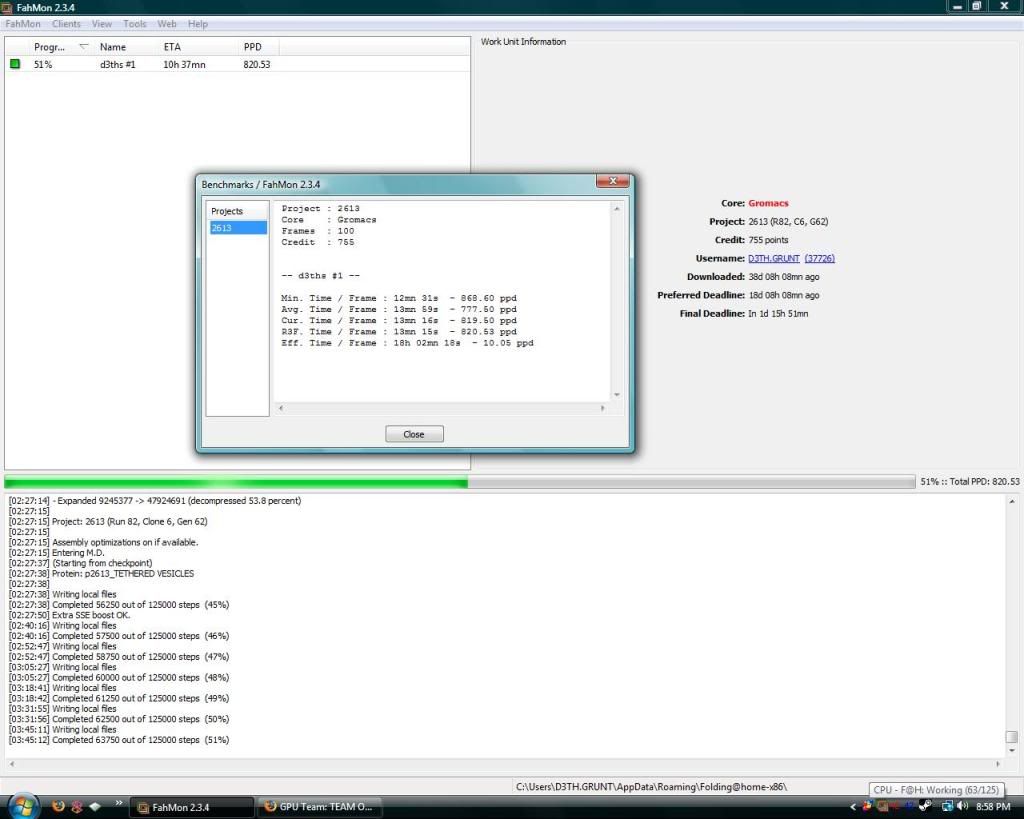This screenshot has height=819, width=1024.
Task: Open the Windows Start menu orb
Action: coord(23,807)
